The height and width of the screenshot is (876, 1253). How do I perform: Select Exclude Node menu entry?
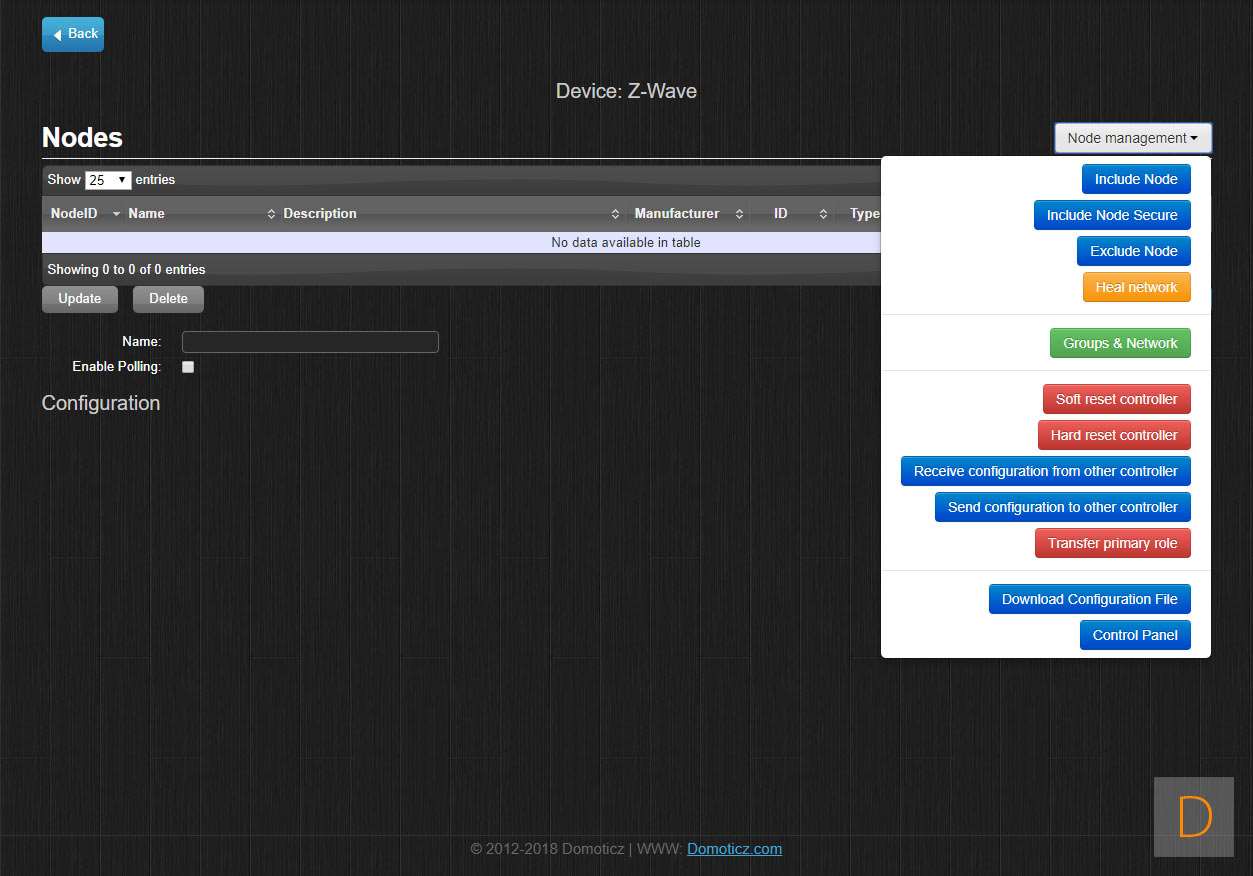(x=1133, y=251)
